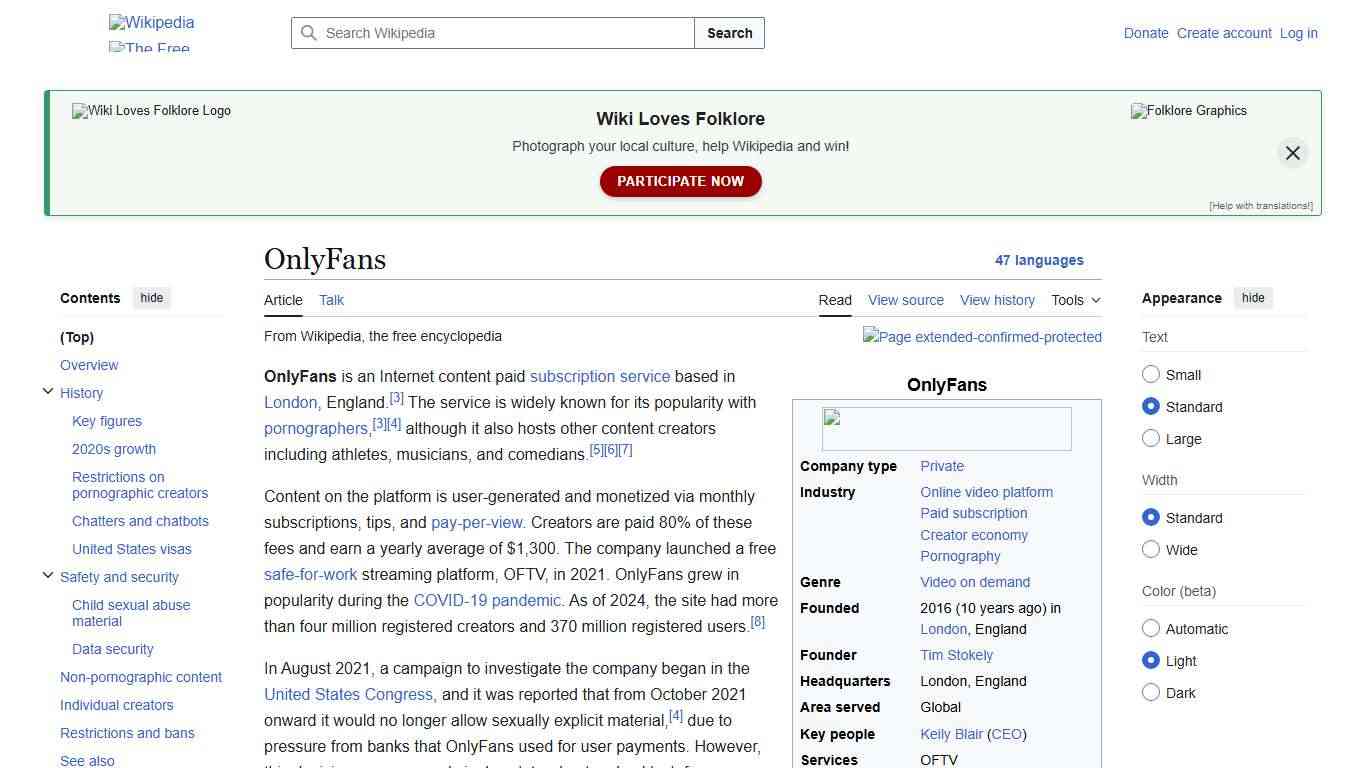This screenshot has height=768, width=1366.
Task: Click the Wiki Loves Folklore logo image
Action: (151, 111)
